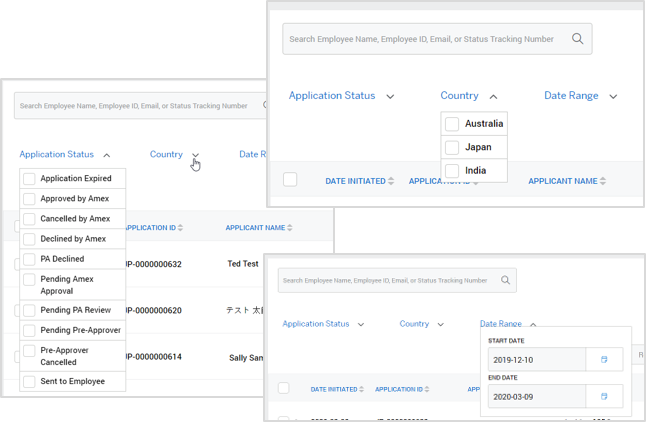Image resolution: width=646 pixels, height=422 pixels.
Task: Collapse the Application Status dropdown in the left panel
Action: (107, 155)
